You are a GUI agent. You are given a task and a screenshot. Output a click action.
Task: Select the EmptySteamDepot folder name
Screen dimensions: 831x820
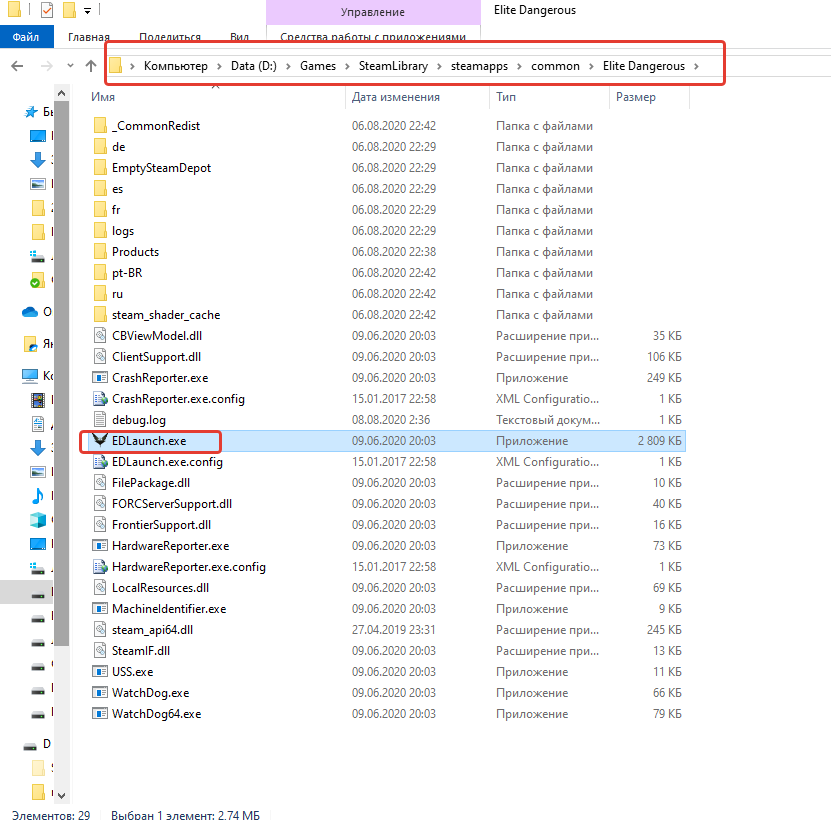(162, 167)
